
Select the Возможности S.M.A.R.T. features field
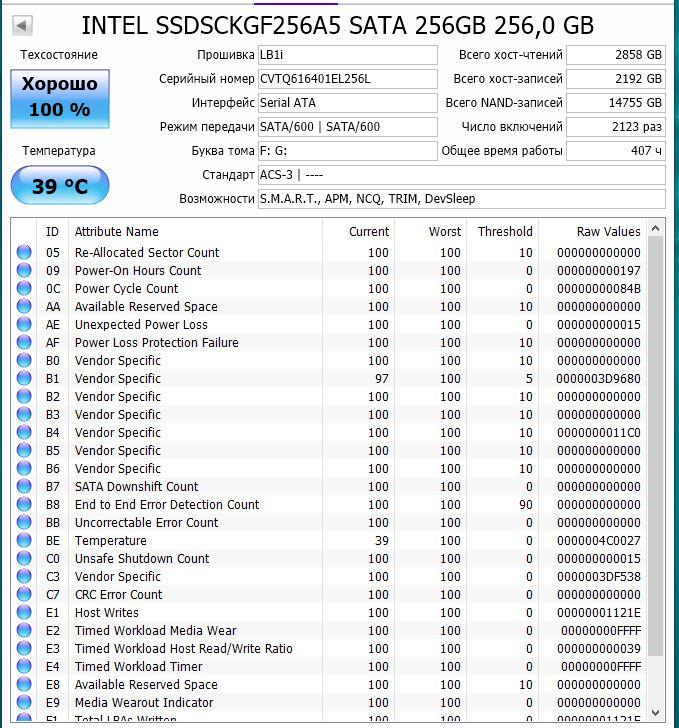point(462,199)
